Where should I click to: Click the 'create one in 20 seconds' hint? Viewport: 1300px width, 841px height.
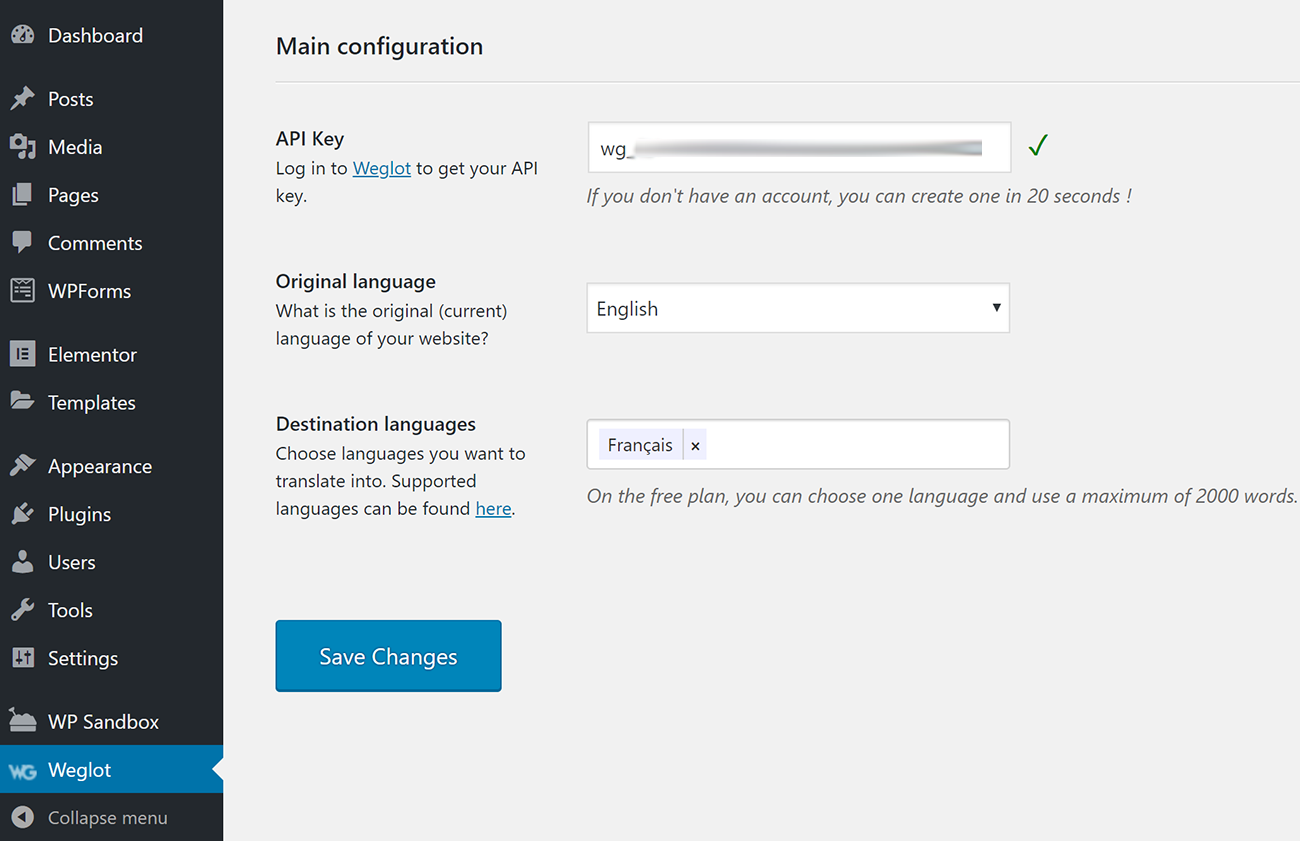tap(859, 196)
